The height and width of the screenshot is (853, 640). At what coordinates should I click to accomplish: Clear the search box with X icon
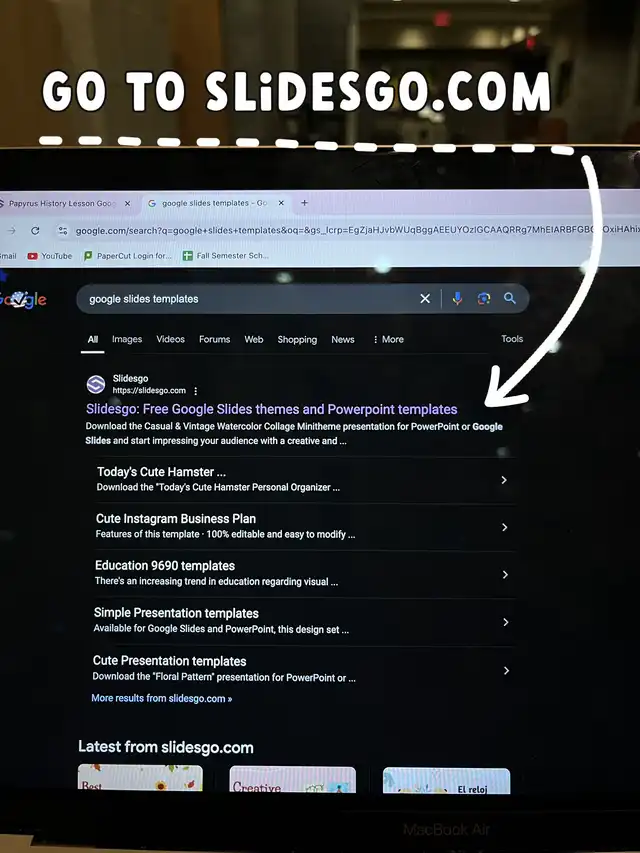click(425, 299)
